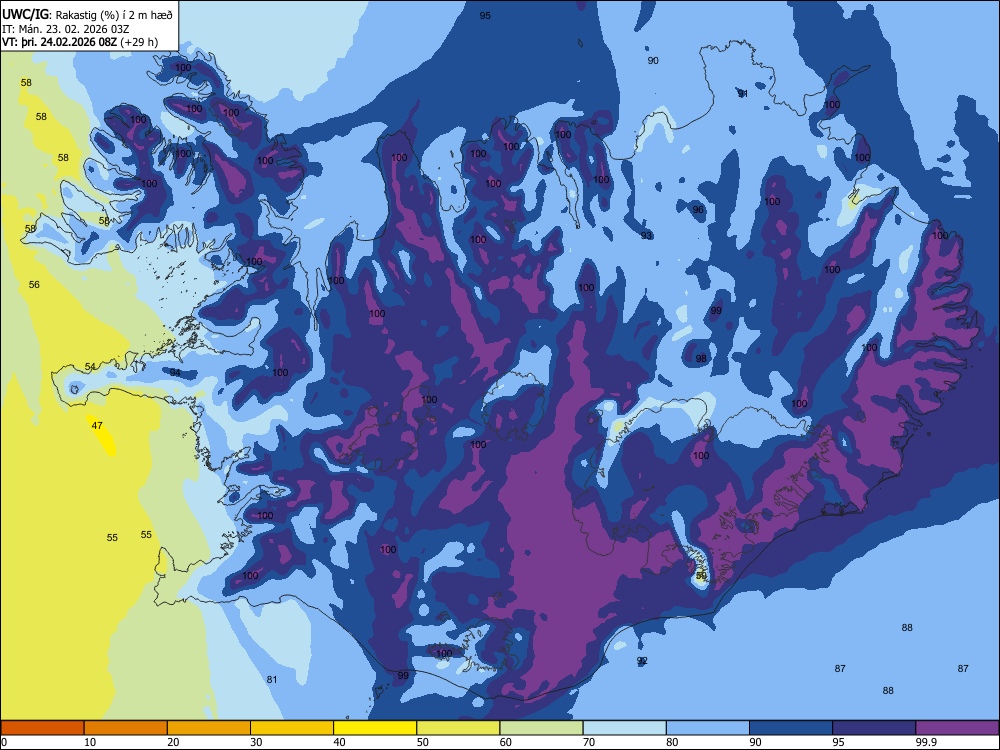Click the legend tick label 10

coord(90,742)
